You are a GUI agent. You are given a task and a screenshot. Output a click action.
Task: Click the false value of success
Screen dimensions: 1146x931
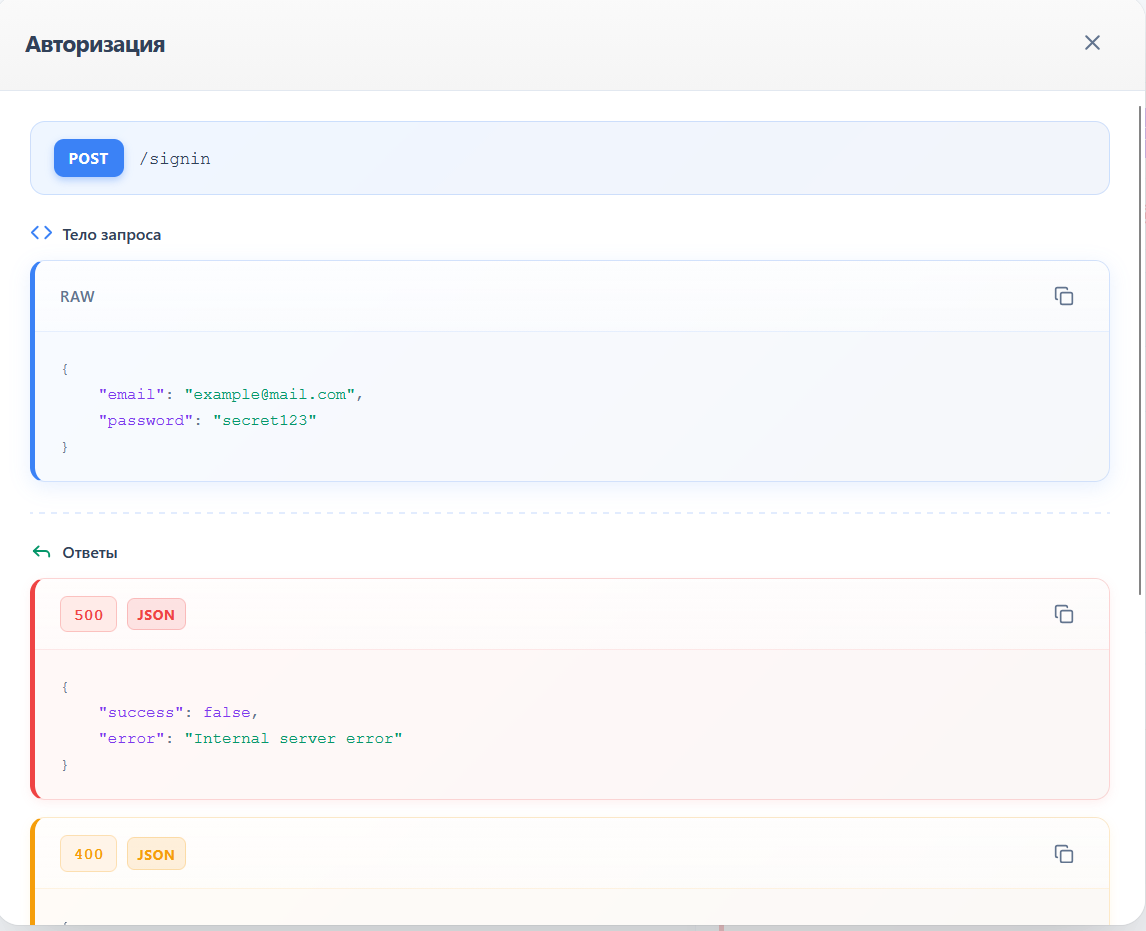coord(226,713)
